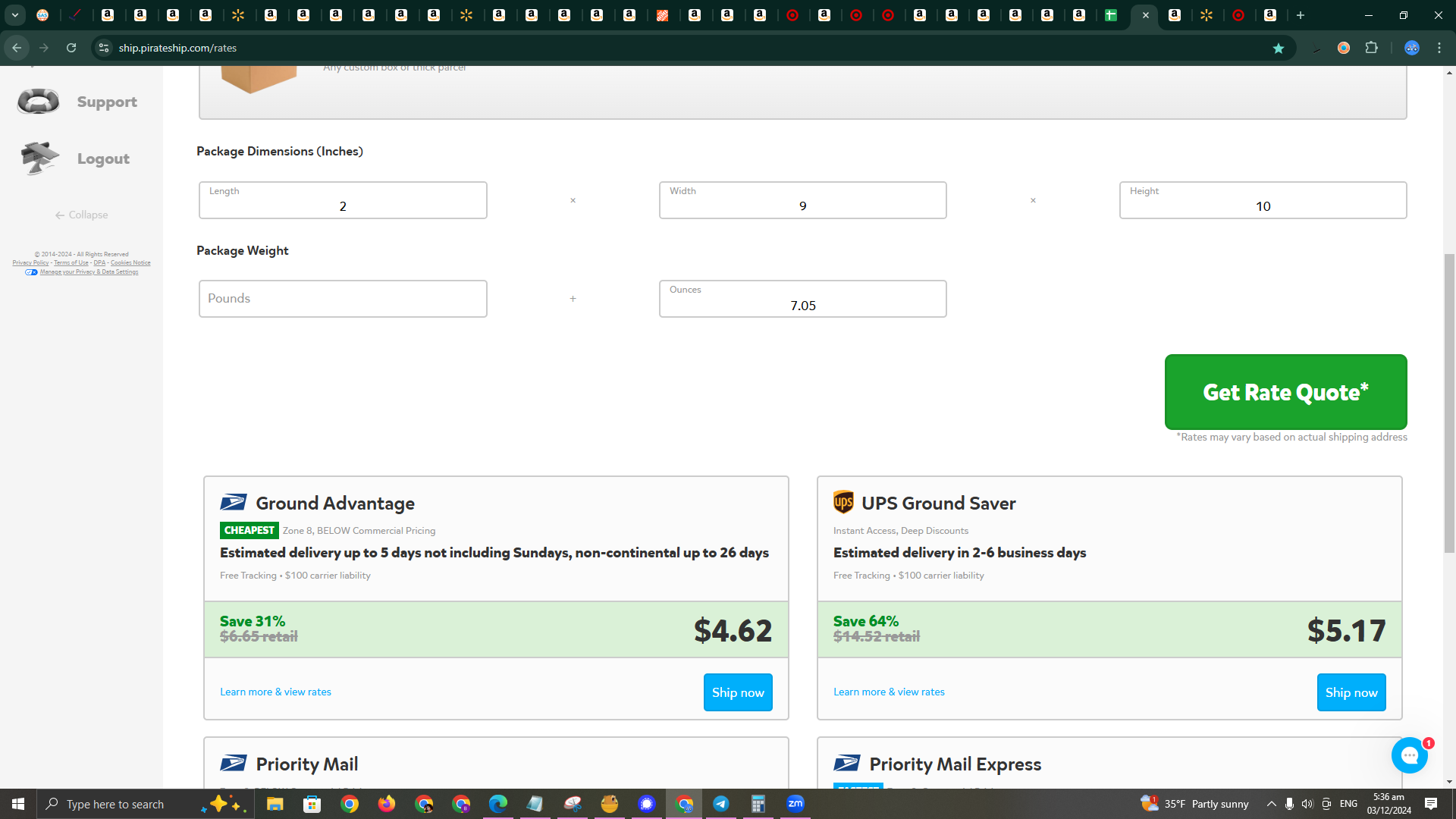Click the browser reload button

71,48
